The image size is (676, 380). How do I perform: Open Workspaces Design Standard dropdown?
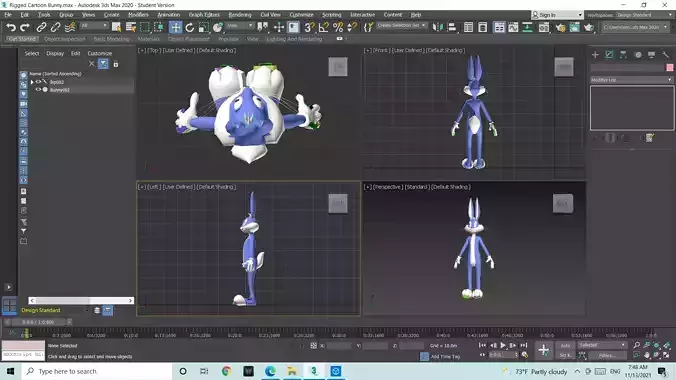click(x=644, y=15)
